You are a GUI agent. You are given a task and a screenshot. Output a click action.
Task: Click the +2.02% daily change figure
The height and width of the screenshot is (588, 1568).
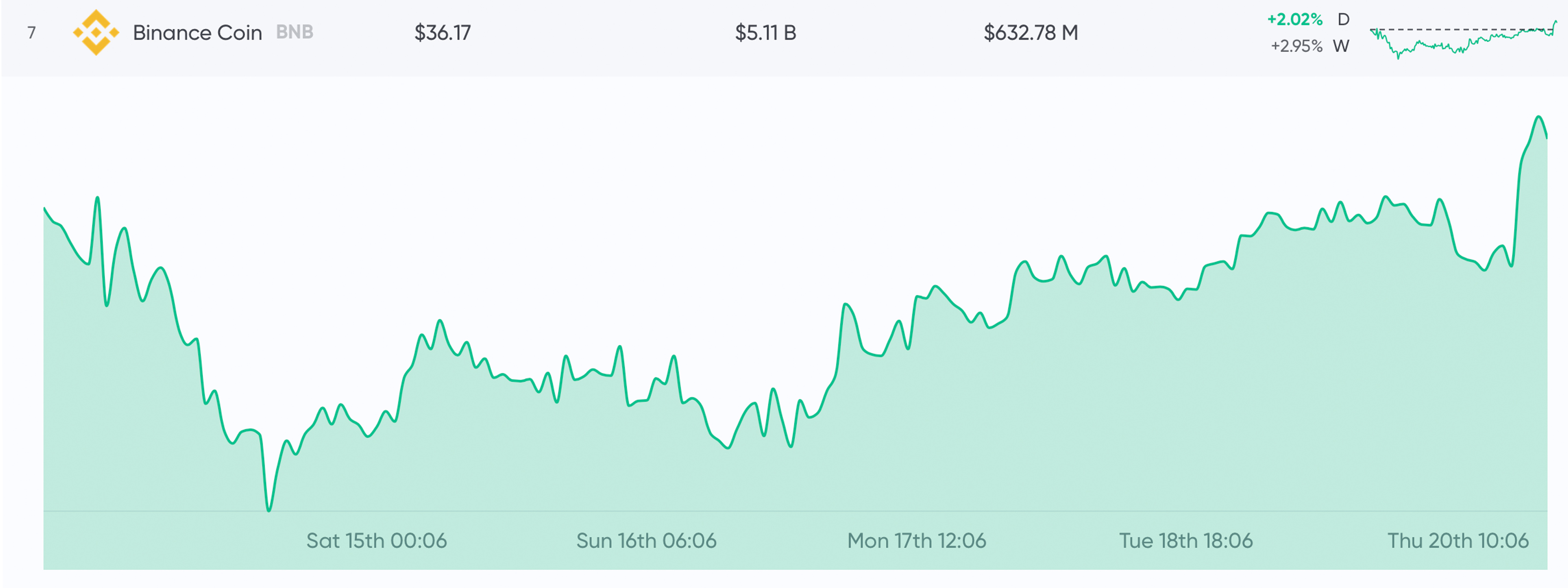1295,20
